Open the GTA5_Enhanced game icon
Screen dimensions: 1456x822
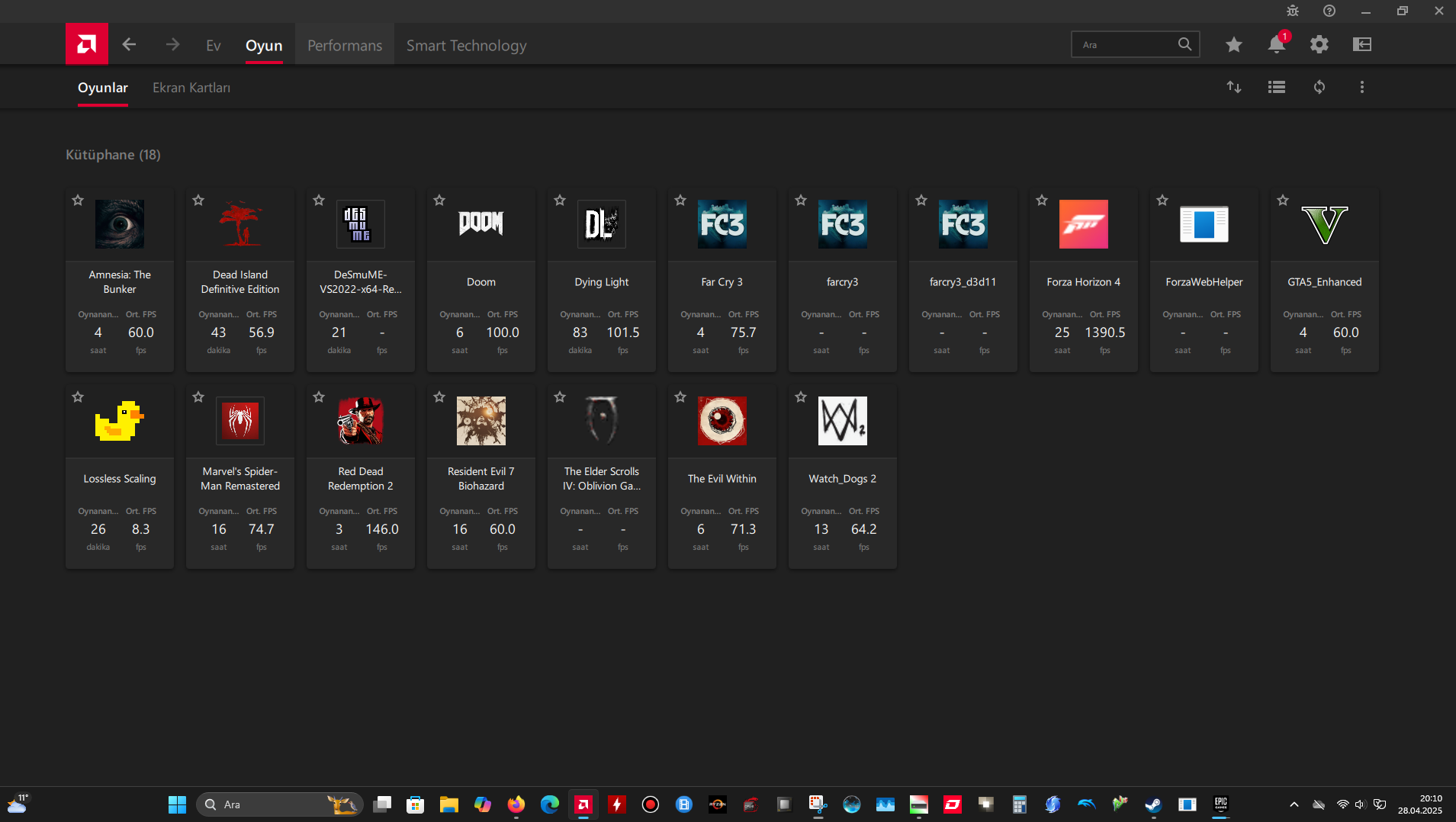(x=1325, y=224)
